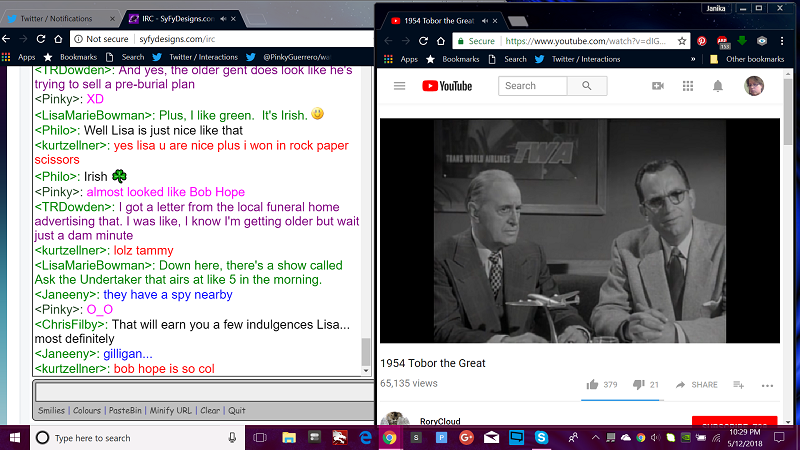The image size is (800, 450).
Task: Open the Windows Start menu
Action: click(15, 438)
